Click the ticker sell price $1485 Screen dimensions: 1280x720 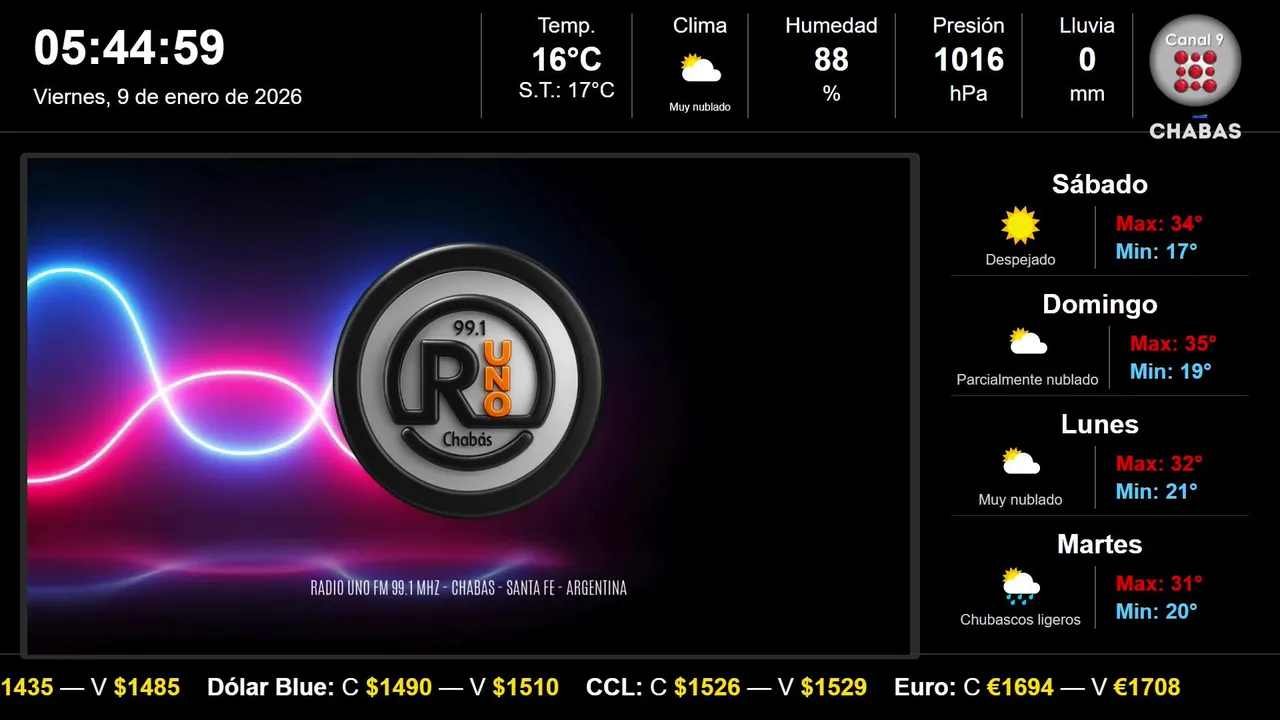tap(147, 688)
